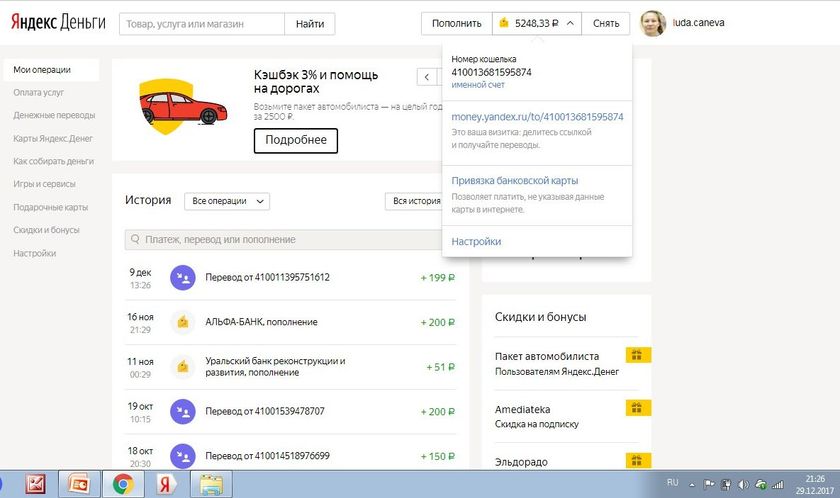The height and width of the screenshot is (498, 840).
Task: Open Yandex browser from the taskbar
Action: coord(165,485)
